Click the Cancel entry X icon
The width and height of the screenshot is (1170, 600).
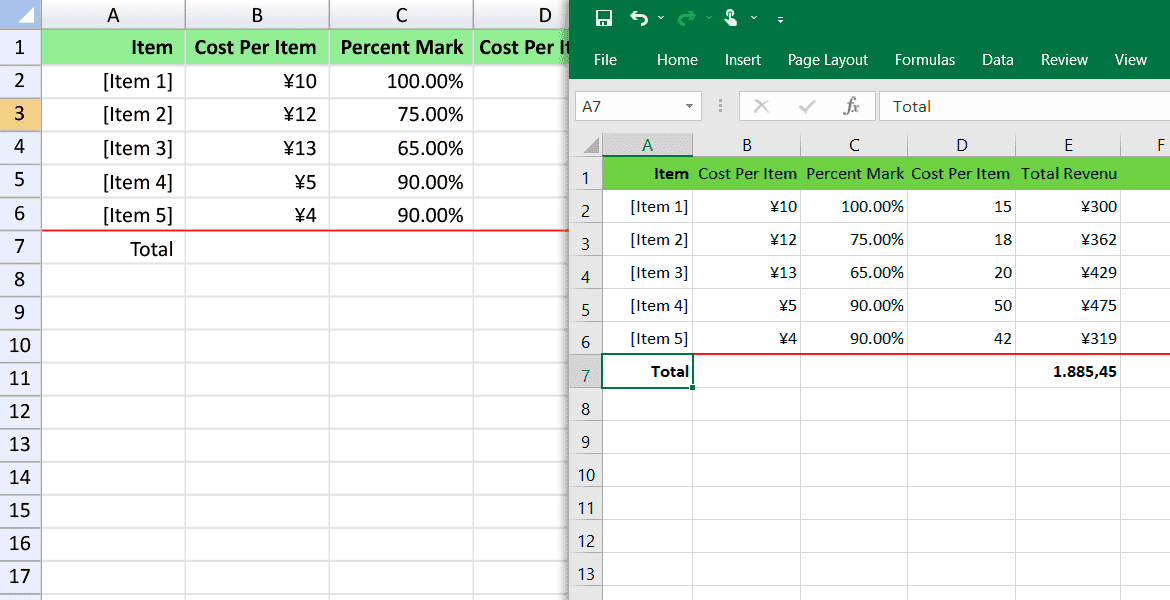pyautogui.click(x=761, y=107)
